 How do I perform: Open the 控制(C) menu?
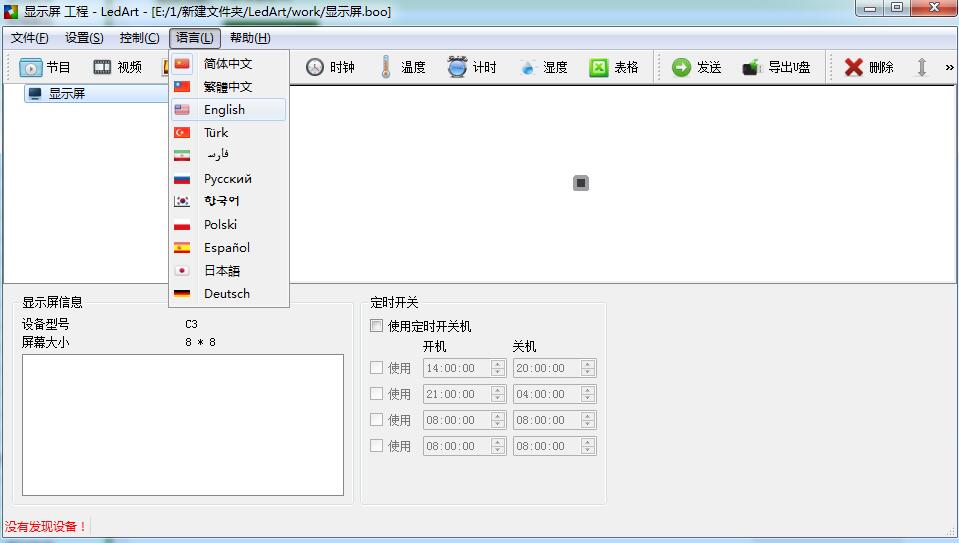pos(139,38)
